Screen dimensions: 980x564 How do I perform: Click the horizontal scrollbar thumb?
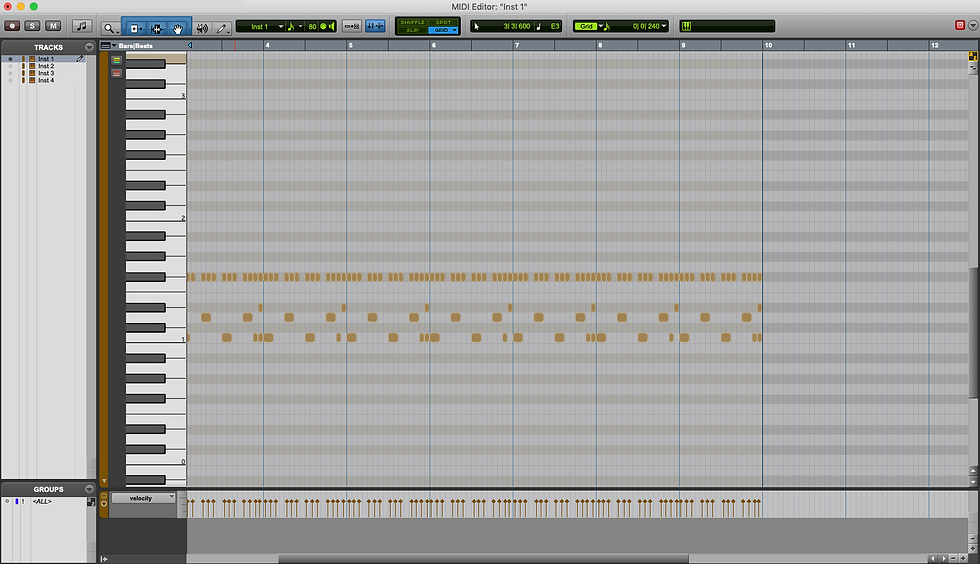click(483, 558)
